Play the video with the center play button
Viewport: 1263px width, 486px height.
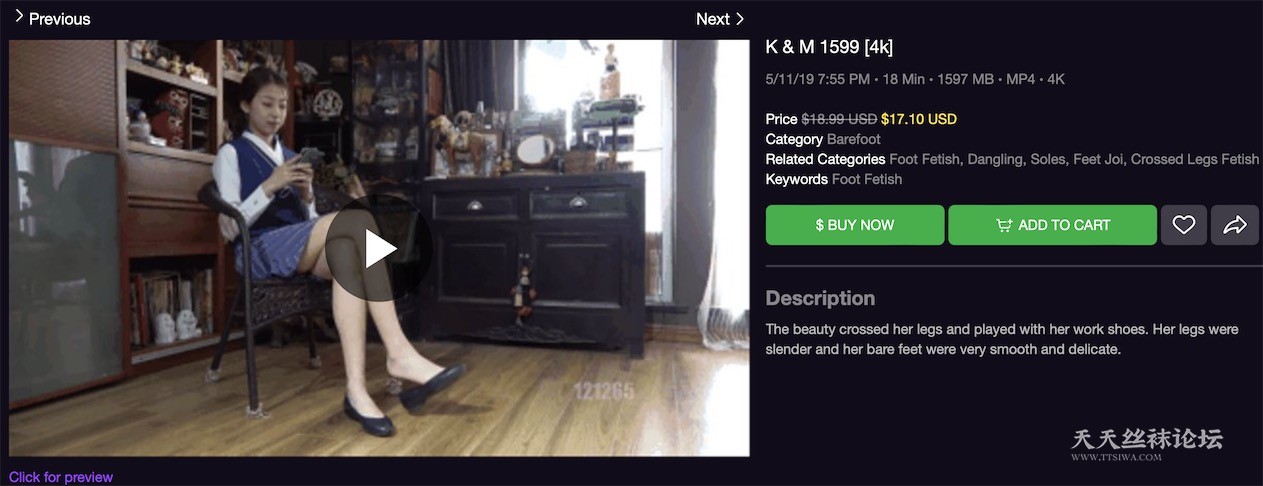[x=379, y=248]
